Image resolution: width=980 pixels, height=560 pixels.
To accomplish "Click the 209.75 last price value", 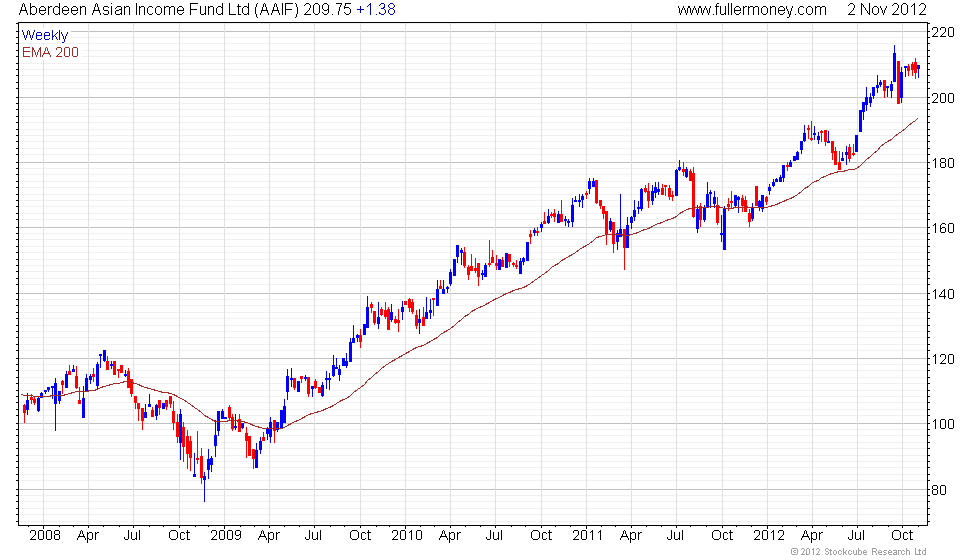I will [x=328, y=9].
